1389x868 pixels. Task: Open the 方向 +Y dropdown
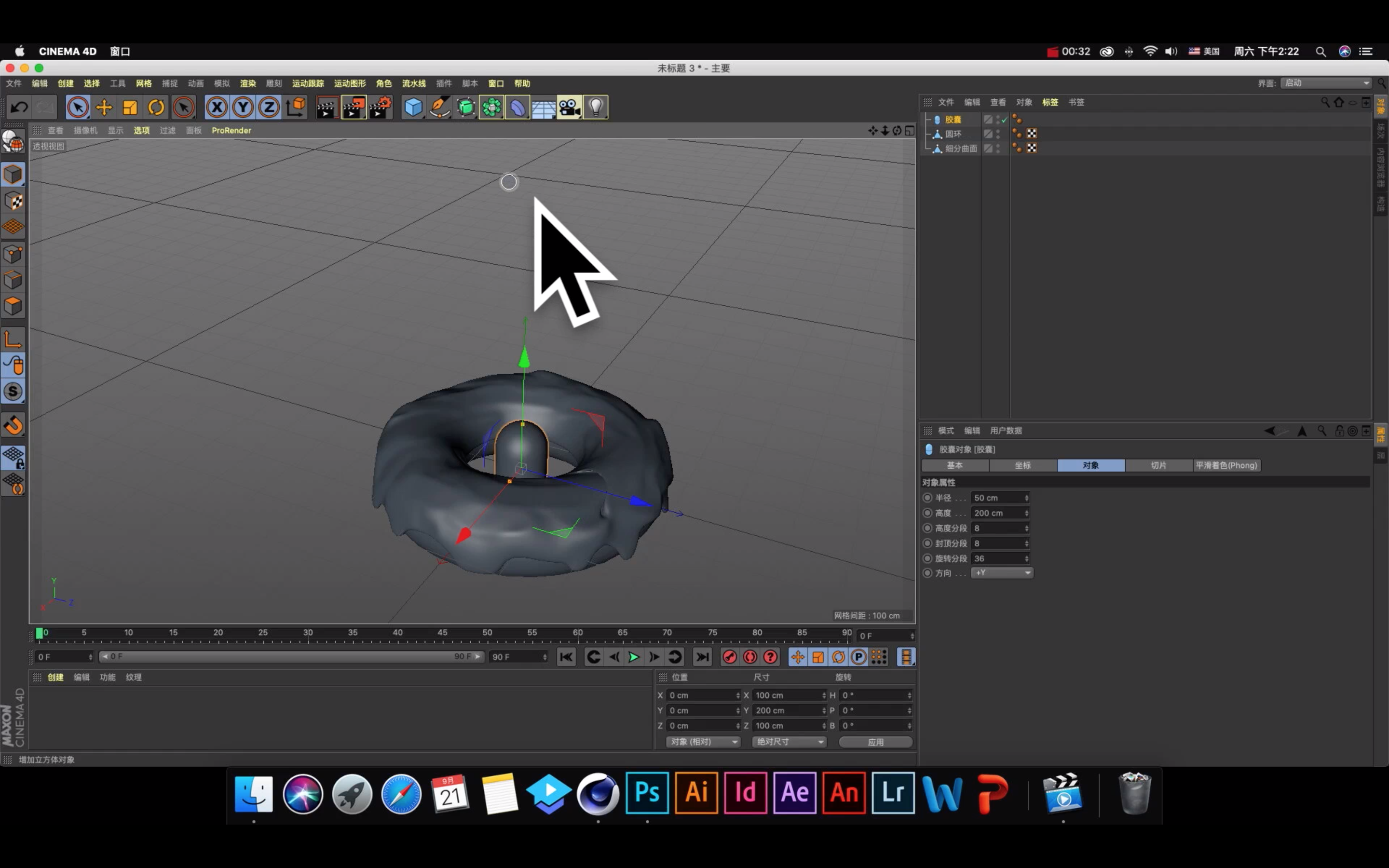(x=1002, y=573)
